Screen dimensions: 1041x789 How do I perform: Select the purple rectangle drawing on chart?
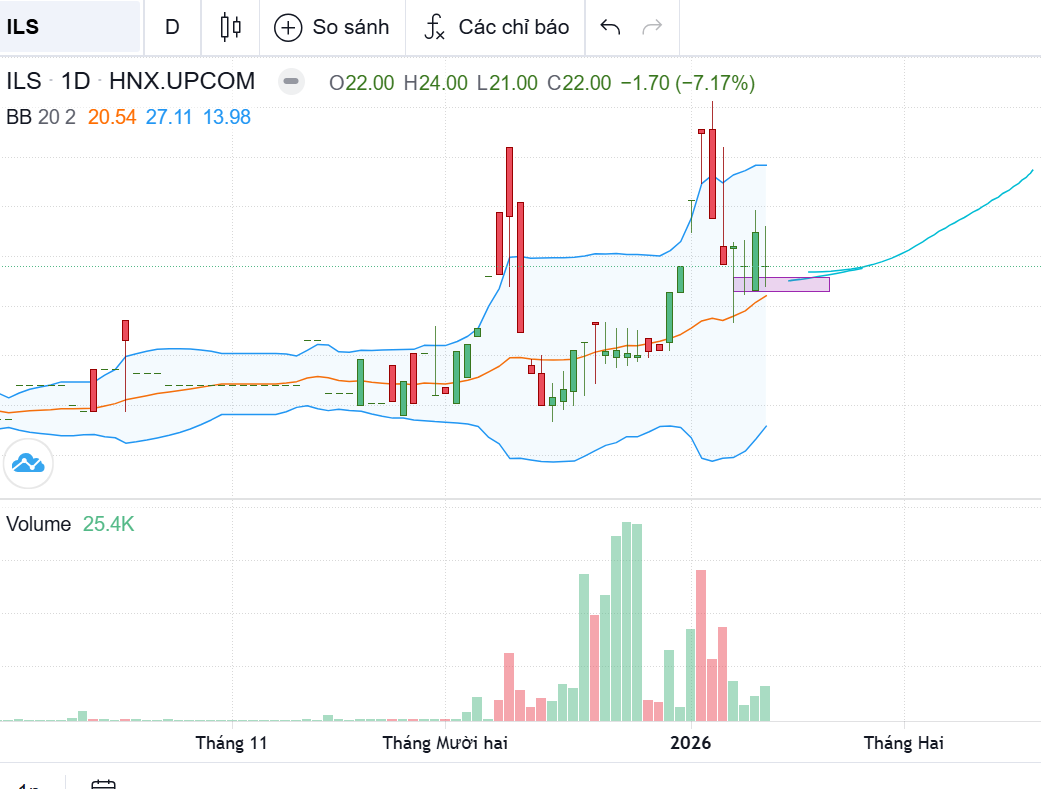781,284
